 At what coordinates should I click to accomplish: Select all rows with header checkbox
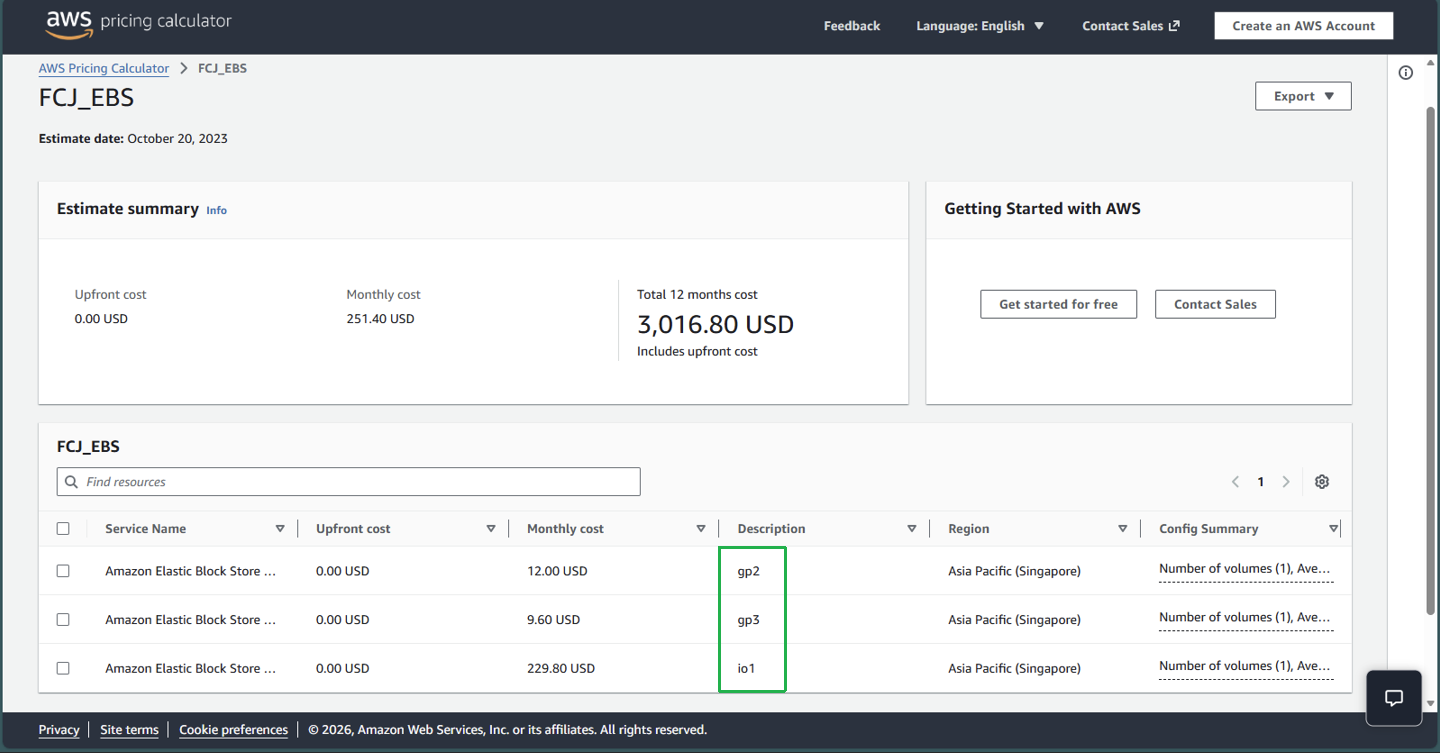(x=63, y=529)
